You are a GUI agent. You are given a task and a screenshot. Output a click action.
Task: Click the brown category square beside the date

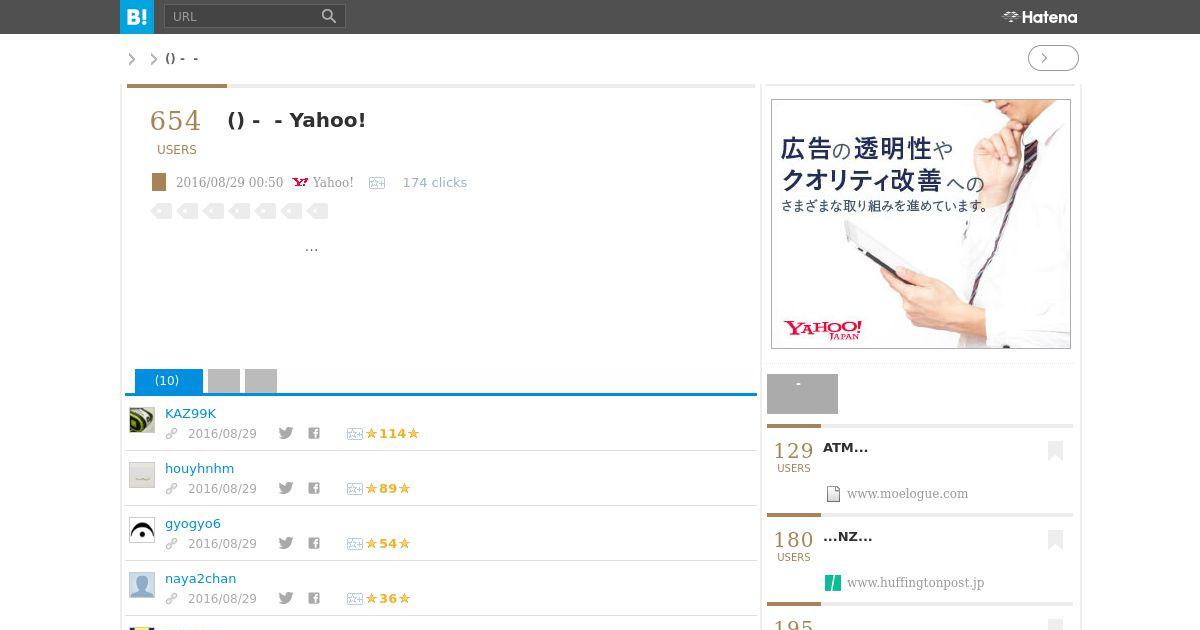159,182
